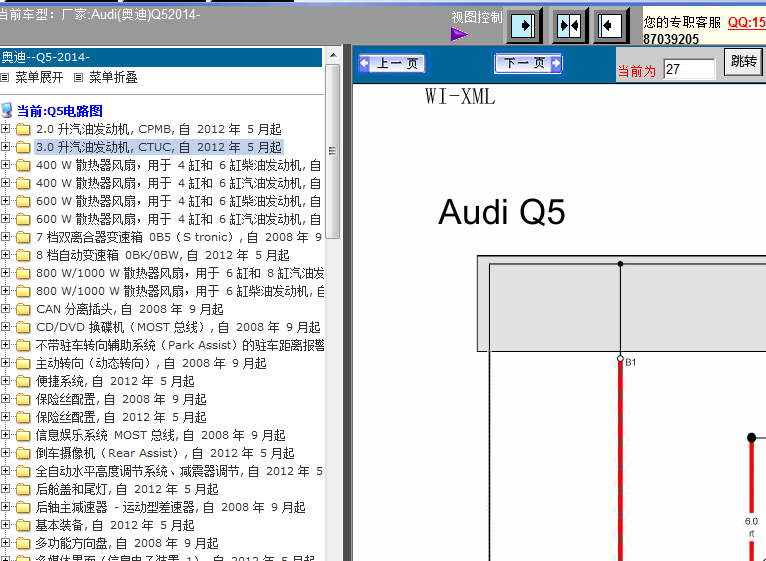The height and width of the screenshot is (561, 766).
Task: Click the 菜单折叠 collapse-all icon
Action: coord(79,77)
